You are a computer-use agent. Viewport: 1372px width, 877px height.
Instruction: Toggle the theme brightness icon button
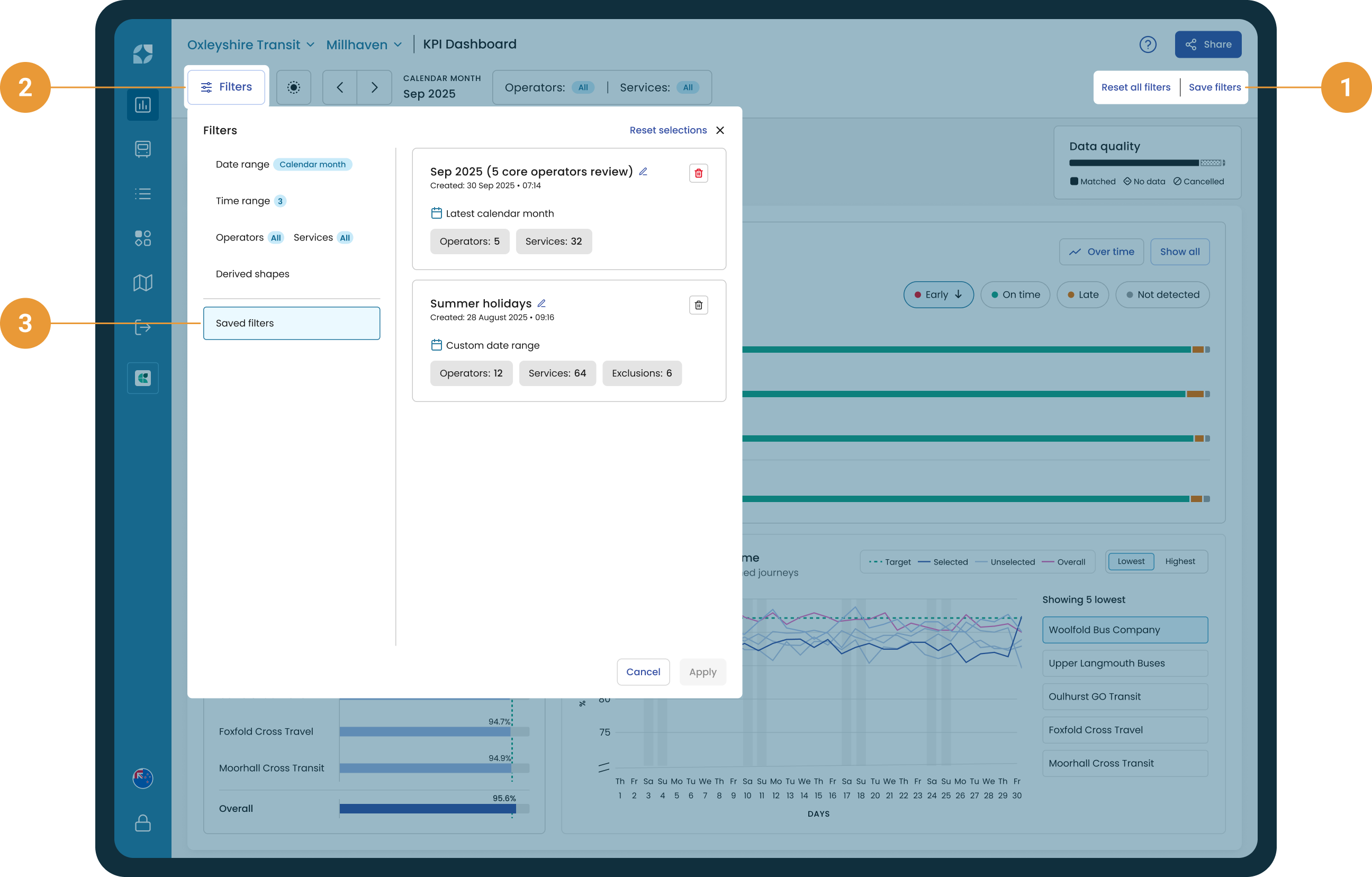[293, 87]
